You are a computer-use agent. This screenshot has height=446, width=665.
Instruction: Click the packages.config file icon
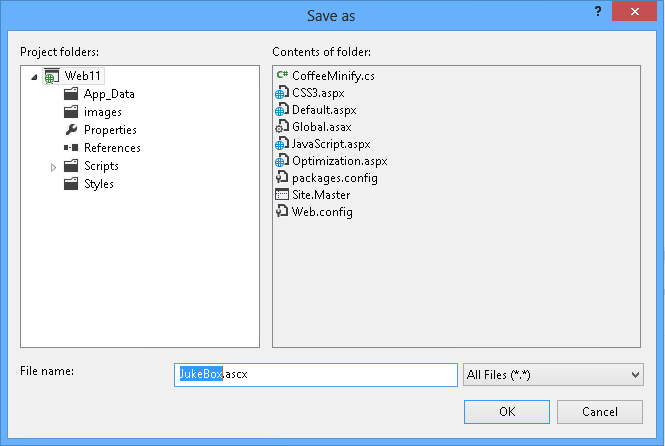tap(282, 178)
